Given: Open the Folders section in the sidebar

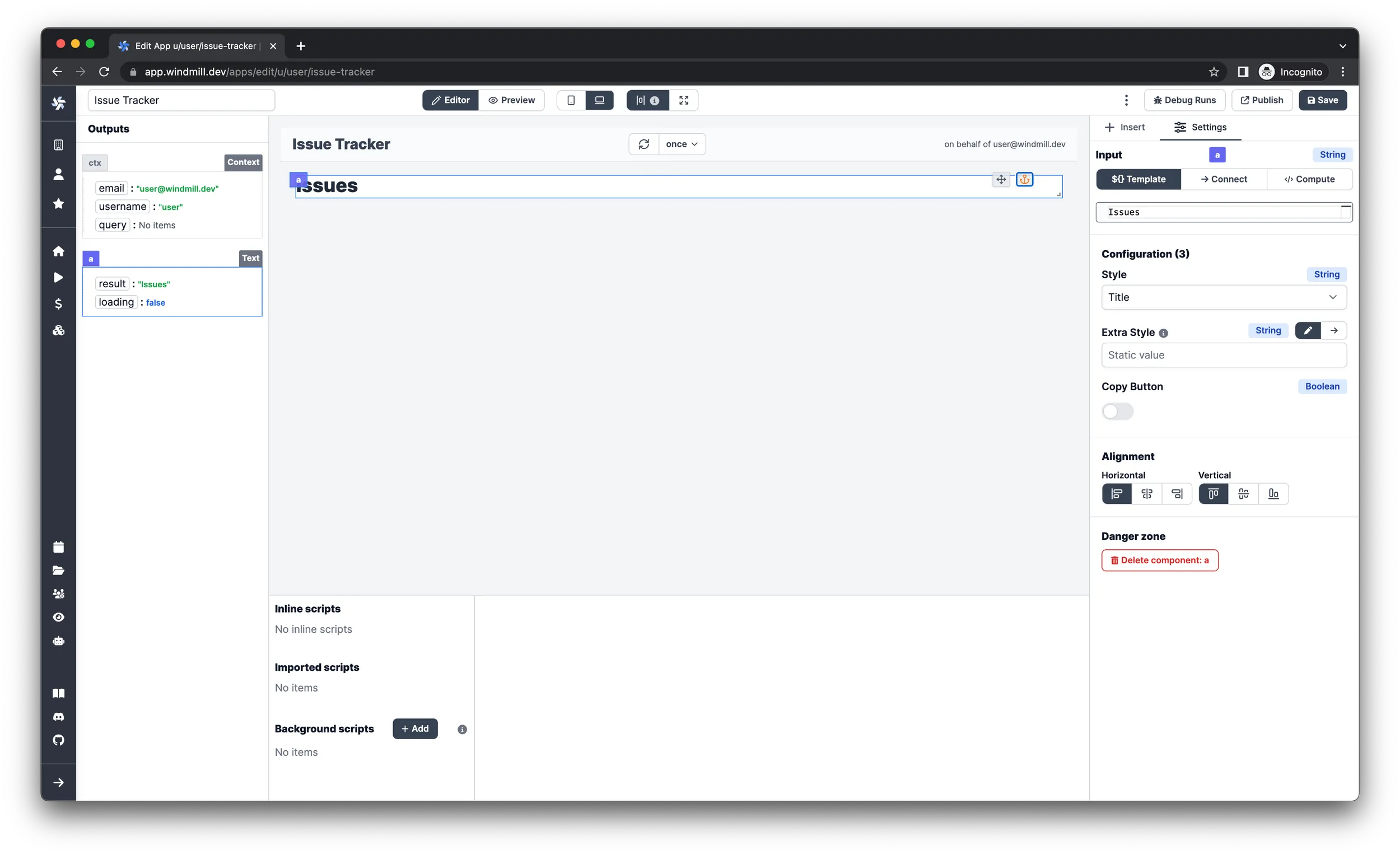Looking at the screenshot, I should pyautogui.click(x=59, y=571).
